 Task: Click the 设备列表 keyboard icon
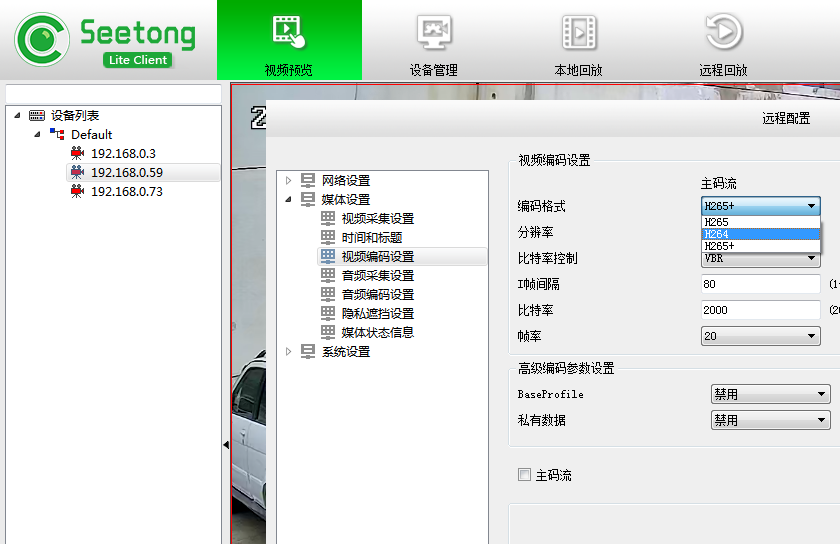point(37,115)
